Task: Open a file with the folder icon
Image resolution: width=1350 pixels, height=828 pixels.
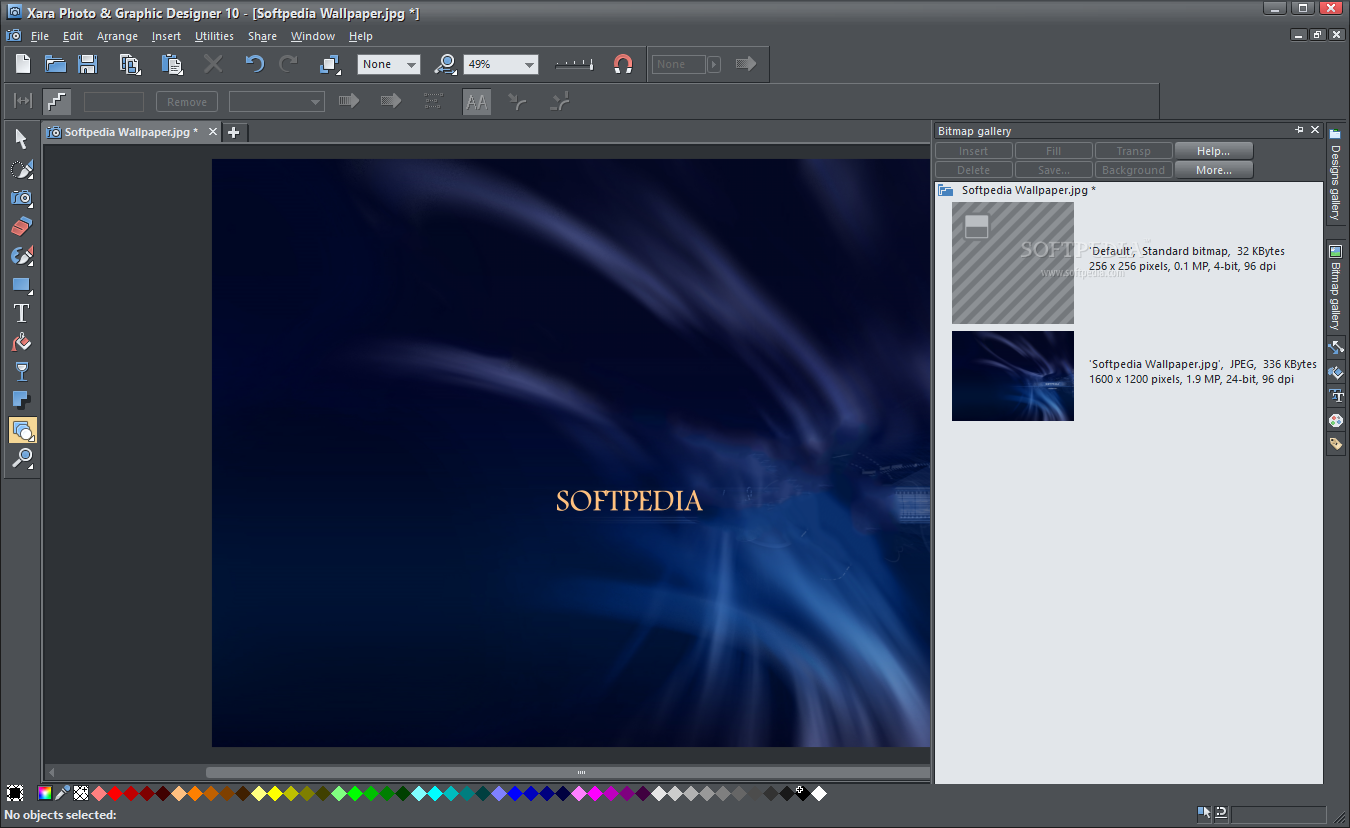Action: tap(55, 64)
